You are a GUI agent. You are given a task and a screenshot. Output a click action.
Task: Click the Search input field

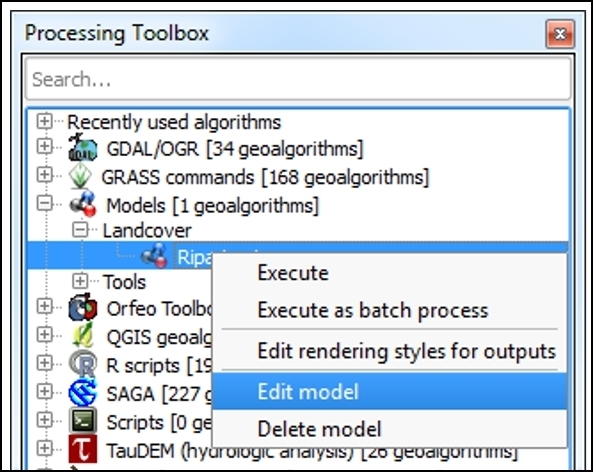click(298, 79)
